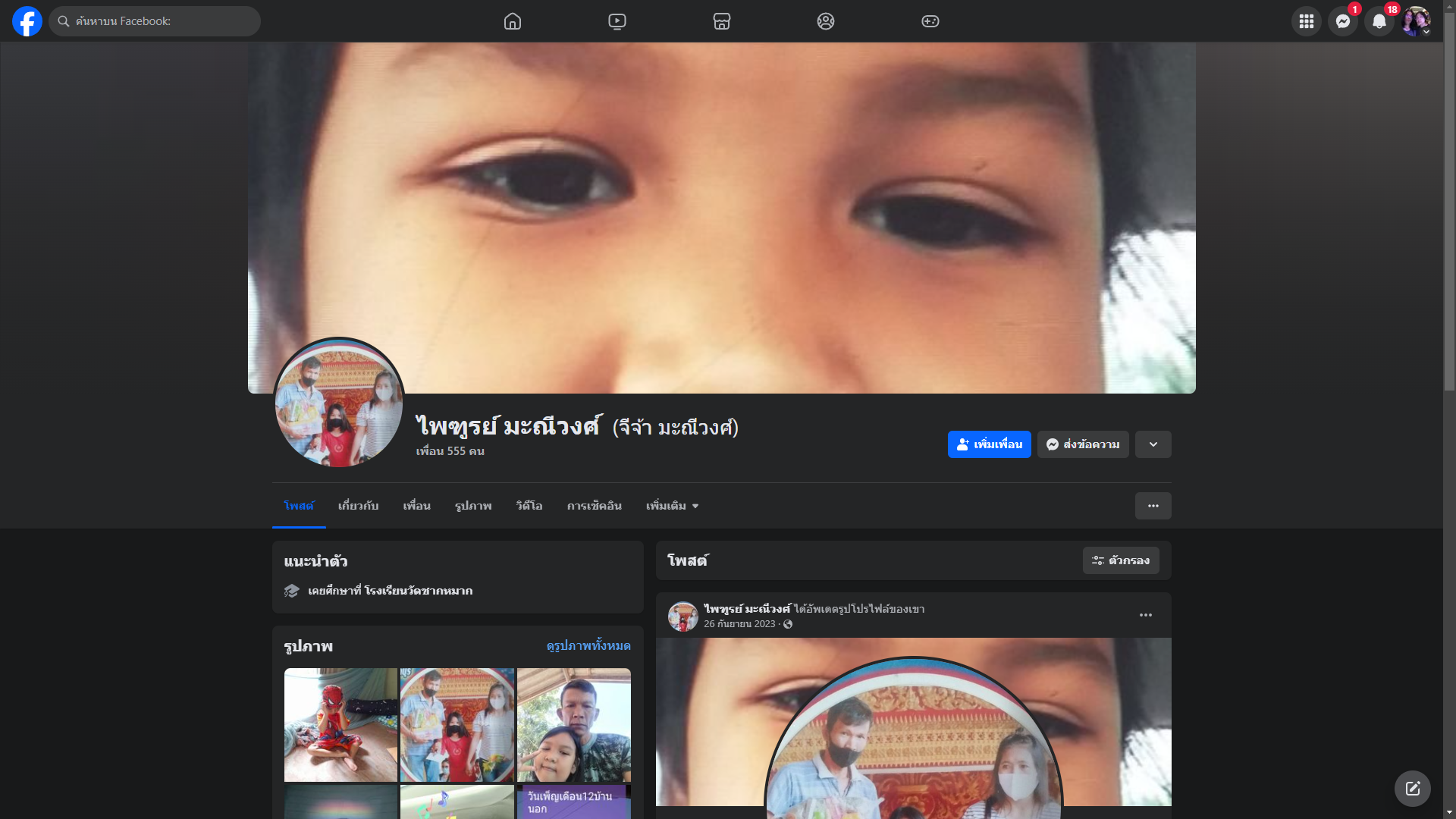1456x819 pixels.
Task: Open the Spider-Man costume photo thumbnail
Action: point(340,724)
